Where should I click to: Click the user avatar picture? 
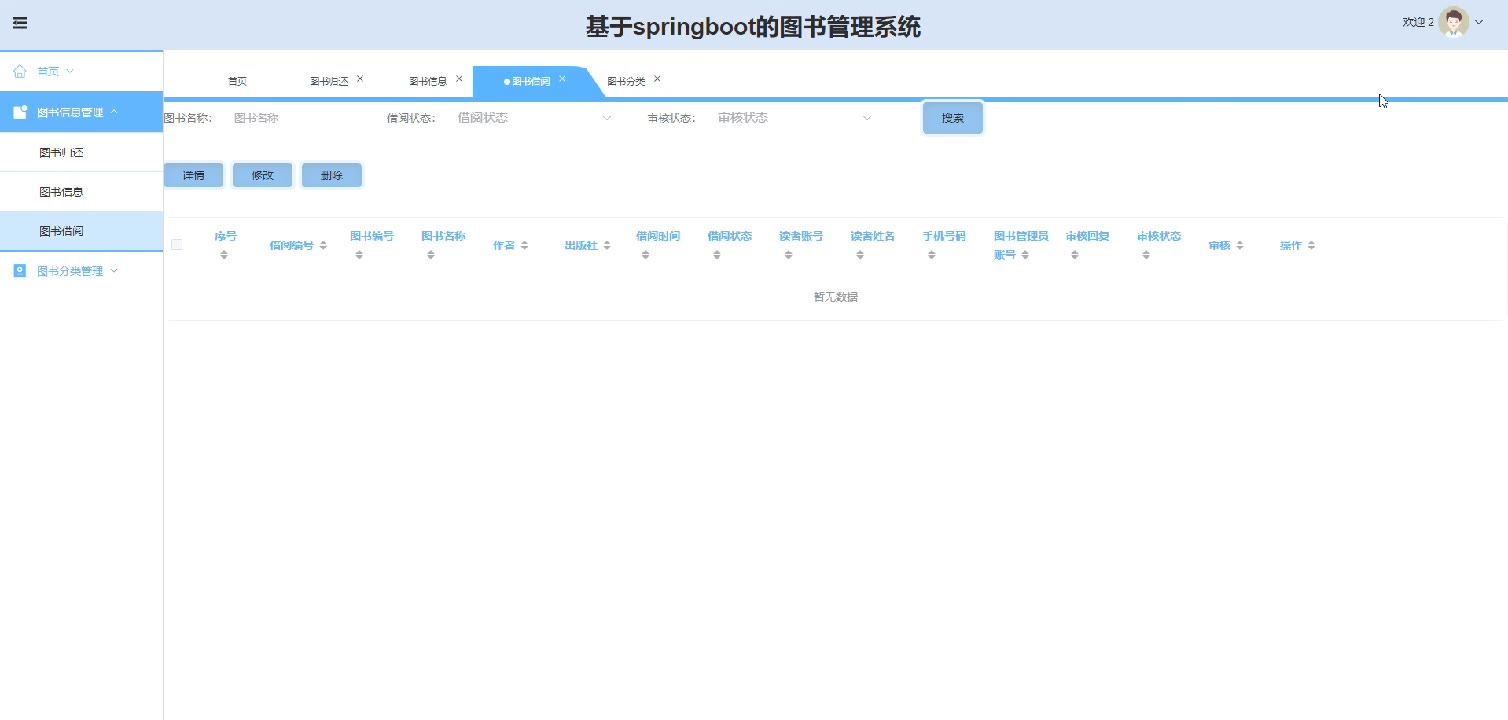pyautogui.click(x=1453, y=22)
